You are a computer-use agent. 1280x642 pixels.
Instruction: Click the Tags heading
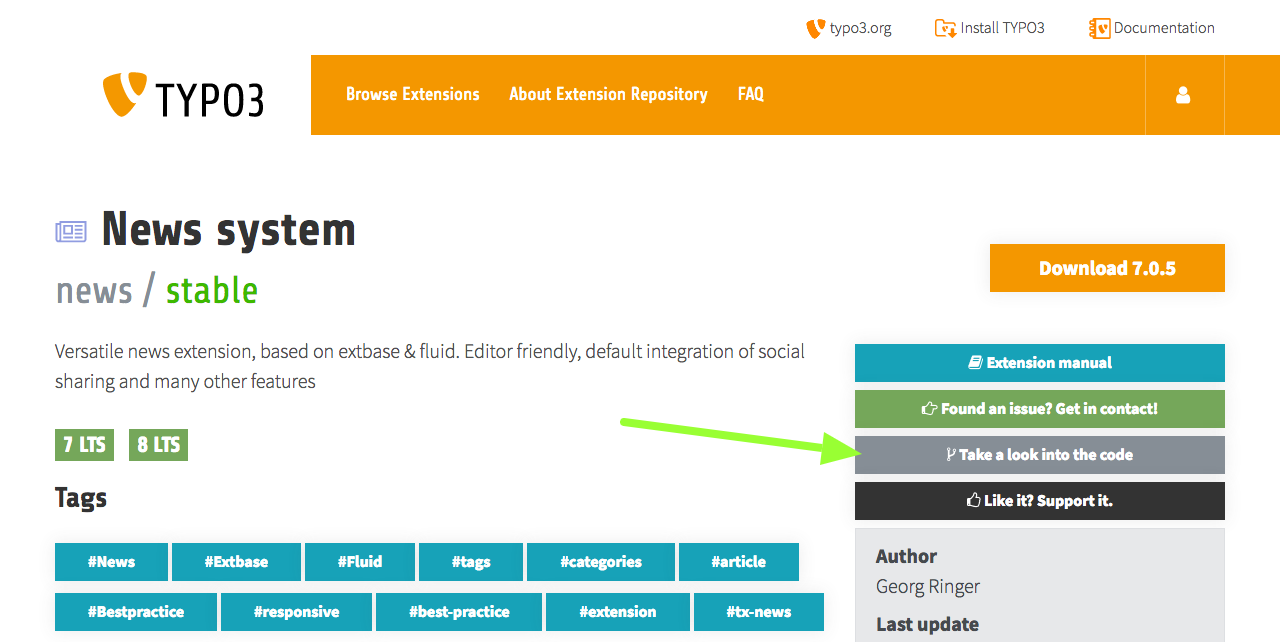(81, 498)
